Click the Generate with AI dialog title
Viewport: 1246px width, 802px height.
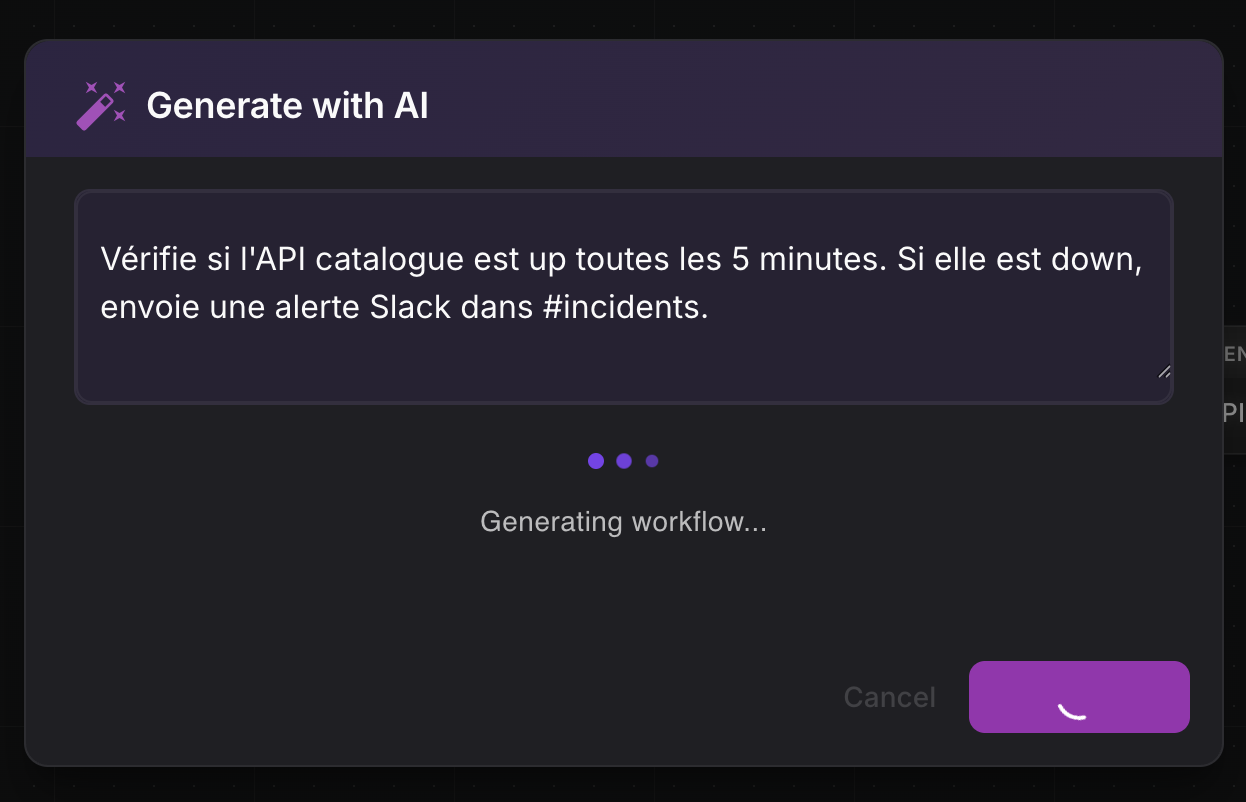(288, 105)
